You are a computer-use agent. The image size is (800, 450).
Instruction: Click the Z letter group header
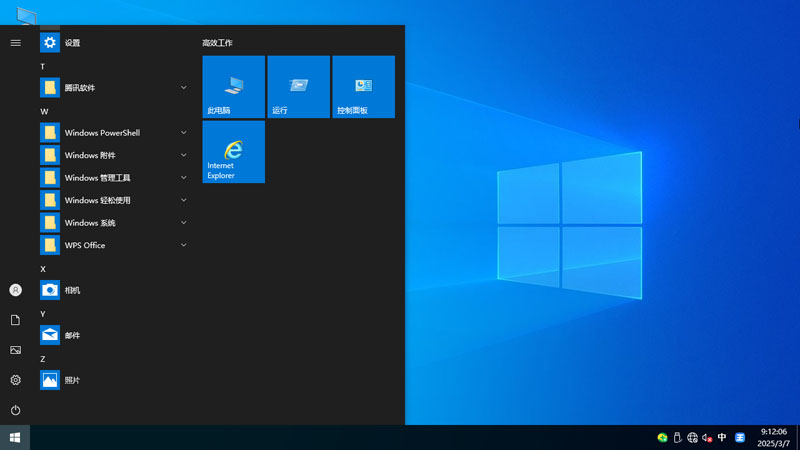pos(43,359)
